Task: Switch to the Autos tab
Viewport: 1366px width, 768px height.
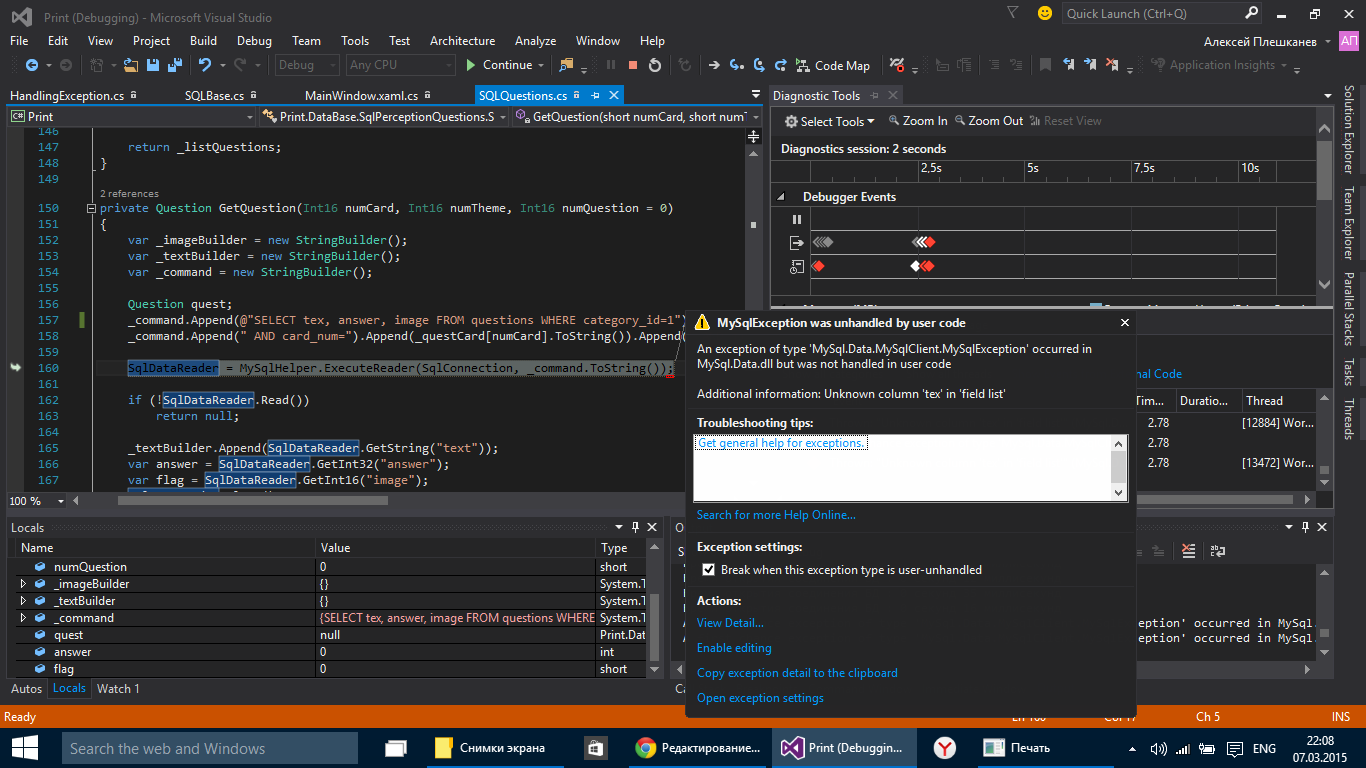Action: 26,688
